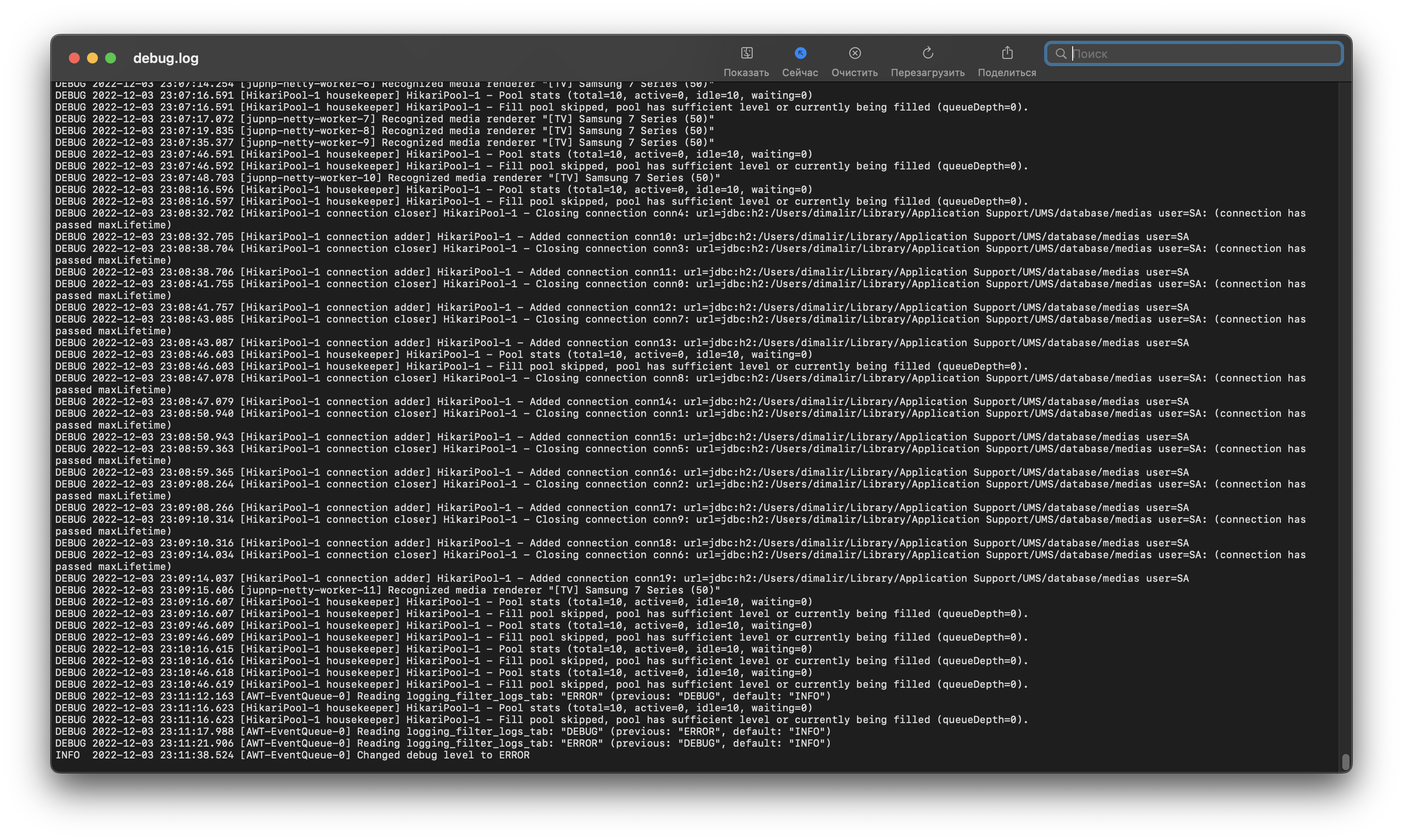1403x840 pixels.
Task: Click Fill pool skipped line at 23:10:46.619
Action: [x=541, y=684]
